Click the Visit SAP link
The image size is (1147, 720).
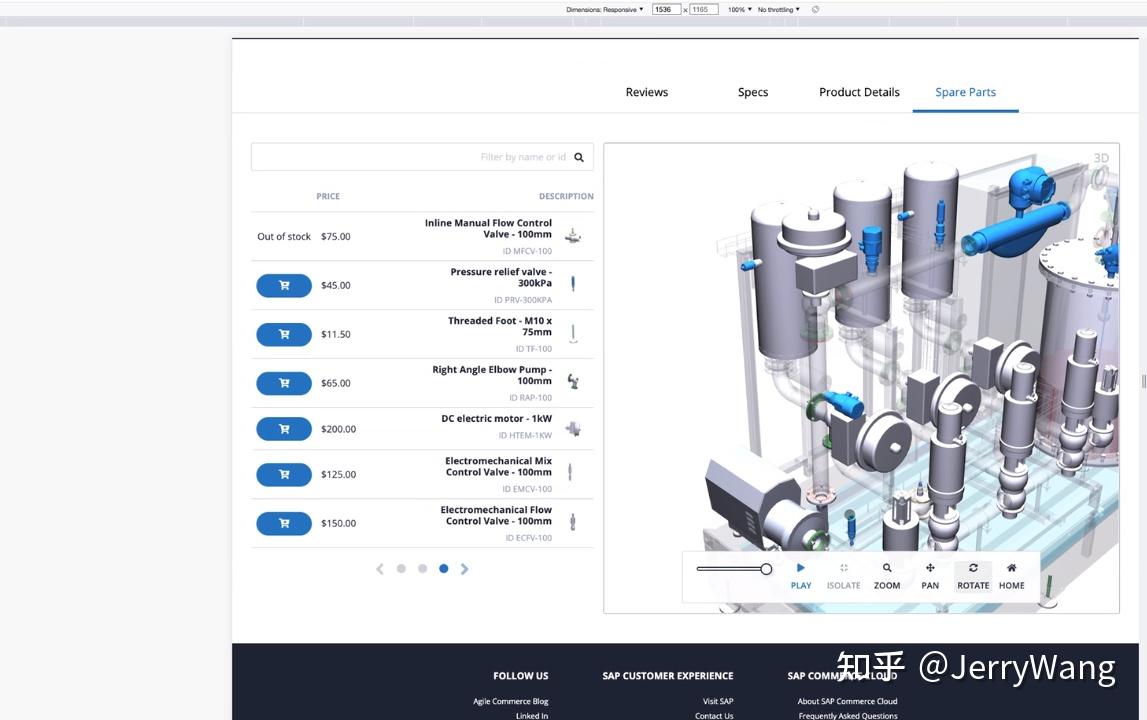coord(718,701)
